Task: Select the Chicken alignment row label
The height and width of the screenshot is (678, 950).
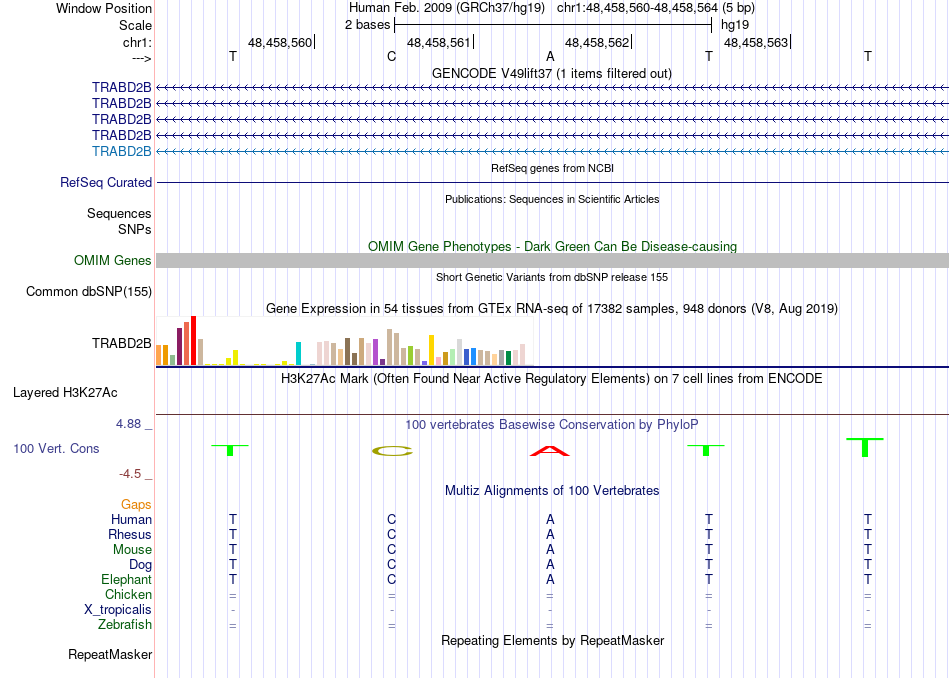Action: pos(128,594)
